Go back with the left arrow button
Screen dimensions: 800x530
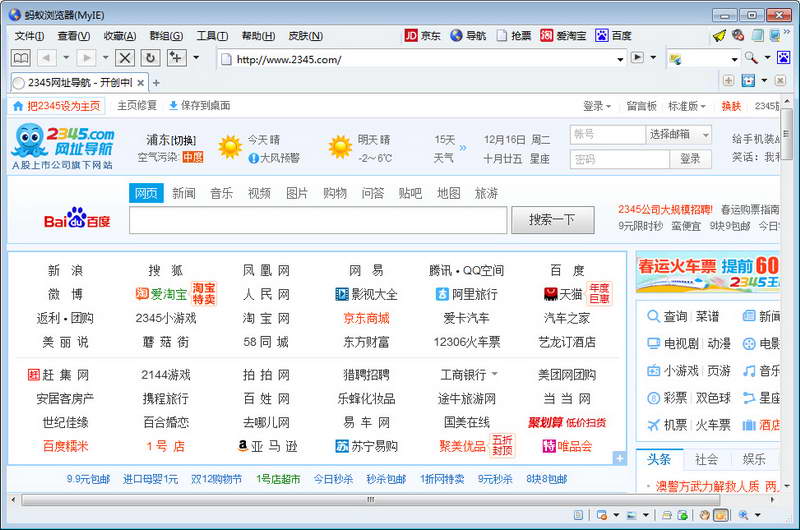coord(46,58)
